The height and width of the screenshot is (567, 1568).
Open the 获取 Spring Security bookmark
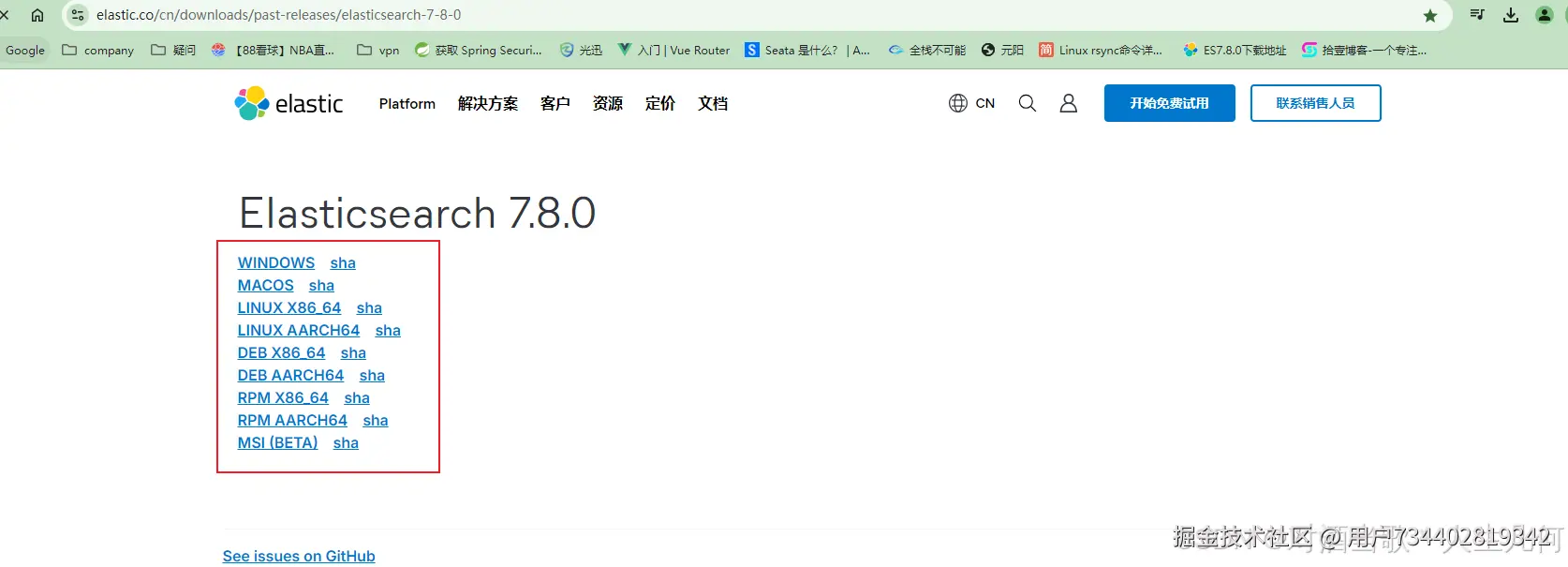click(x=479, y=51)
